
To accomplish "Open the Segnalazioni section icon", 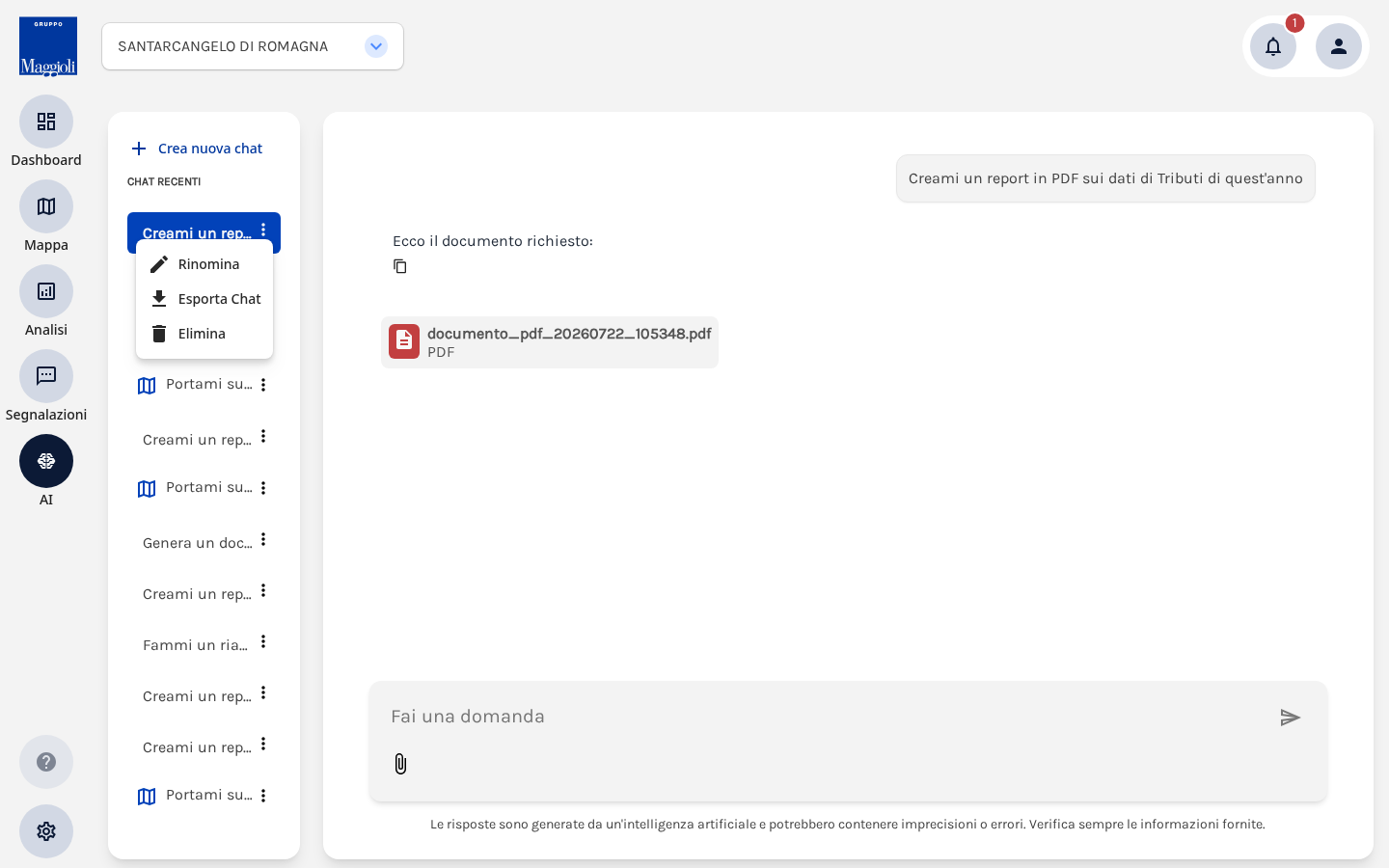I will tap(46, 376).
